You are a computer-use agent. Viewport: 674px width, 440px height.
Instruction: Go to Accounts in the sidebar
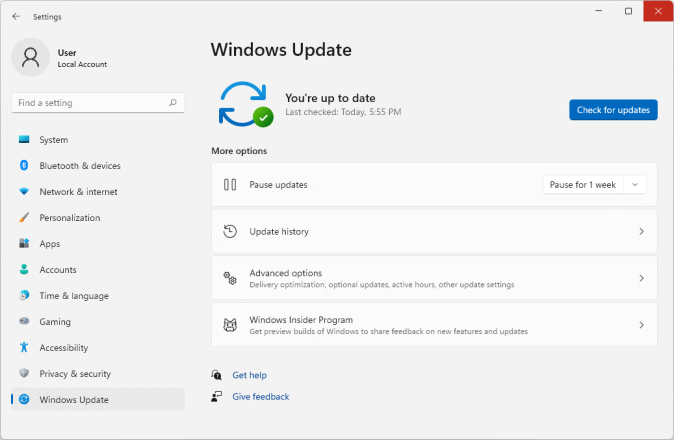(x=58, y=270)
